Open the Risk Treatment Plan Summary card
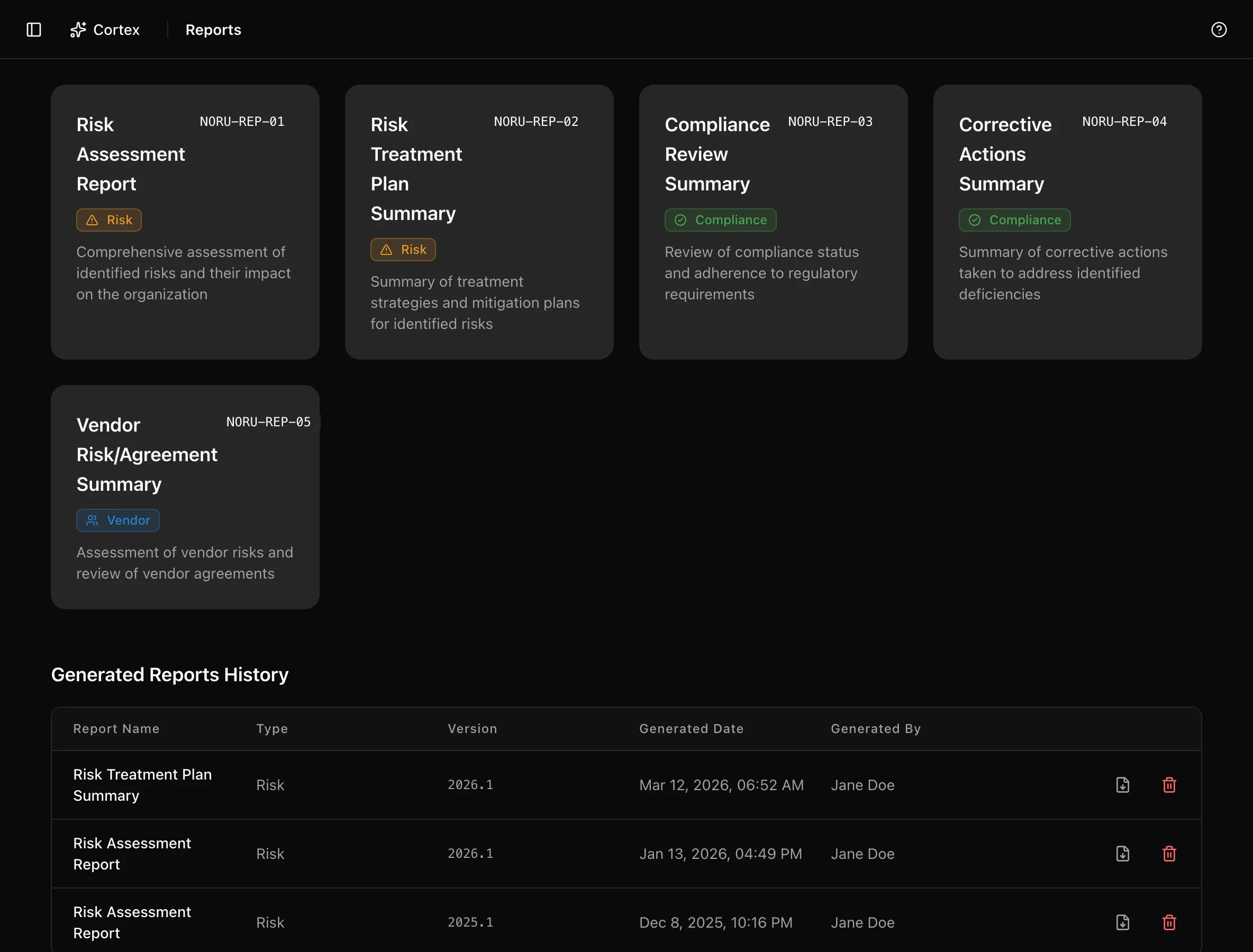Viewport: 1253px width, 952px height. click(x=479, y=222)
